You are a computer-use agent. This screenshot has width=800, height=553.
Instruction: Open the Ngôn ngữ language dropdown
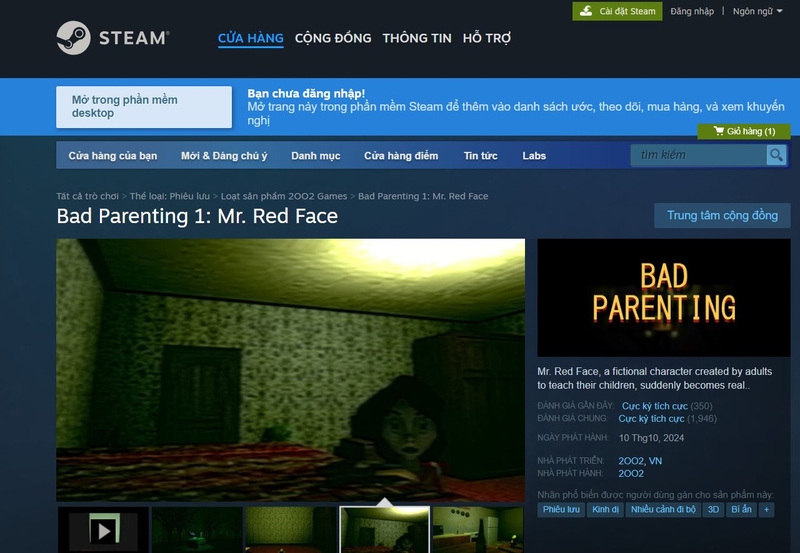tap(757, 11)
